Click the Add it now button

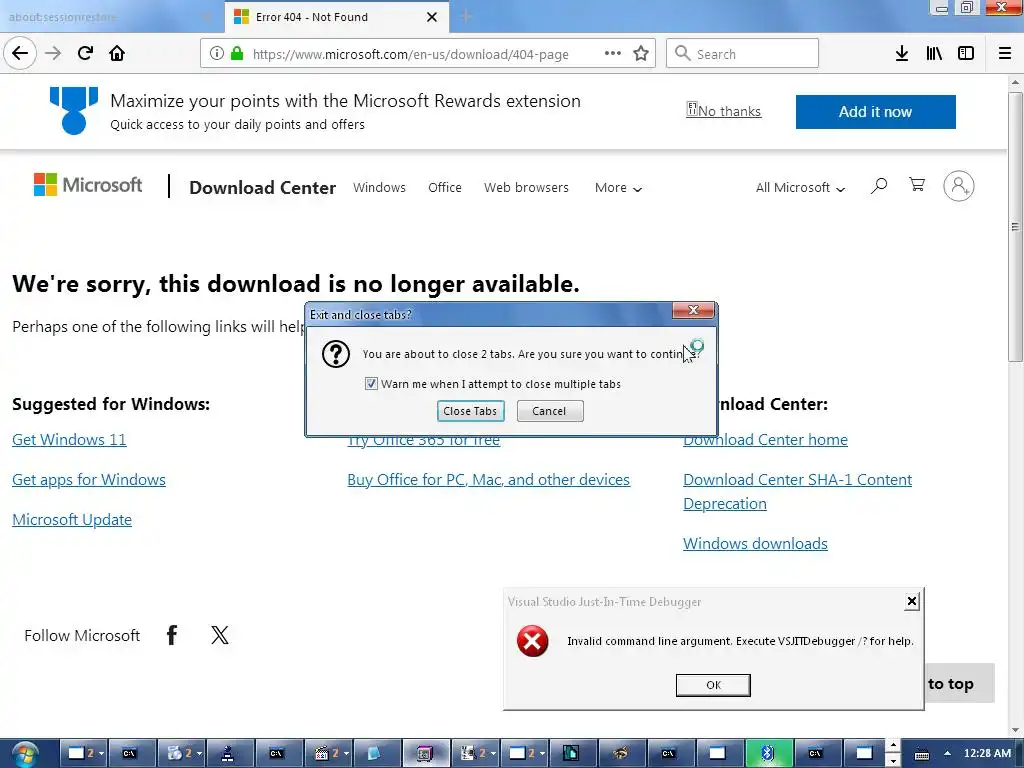875,112
